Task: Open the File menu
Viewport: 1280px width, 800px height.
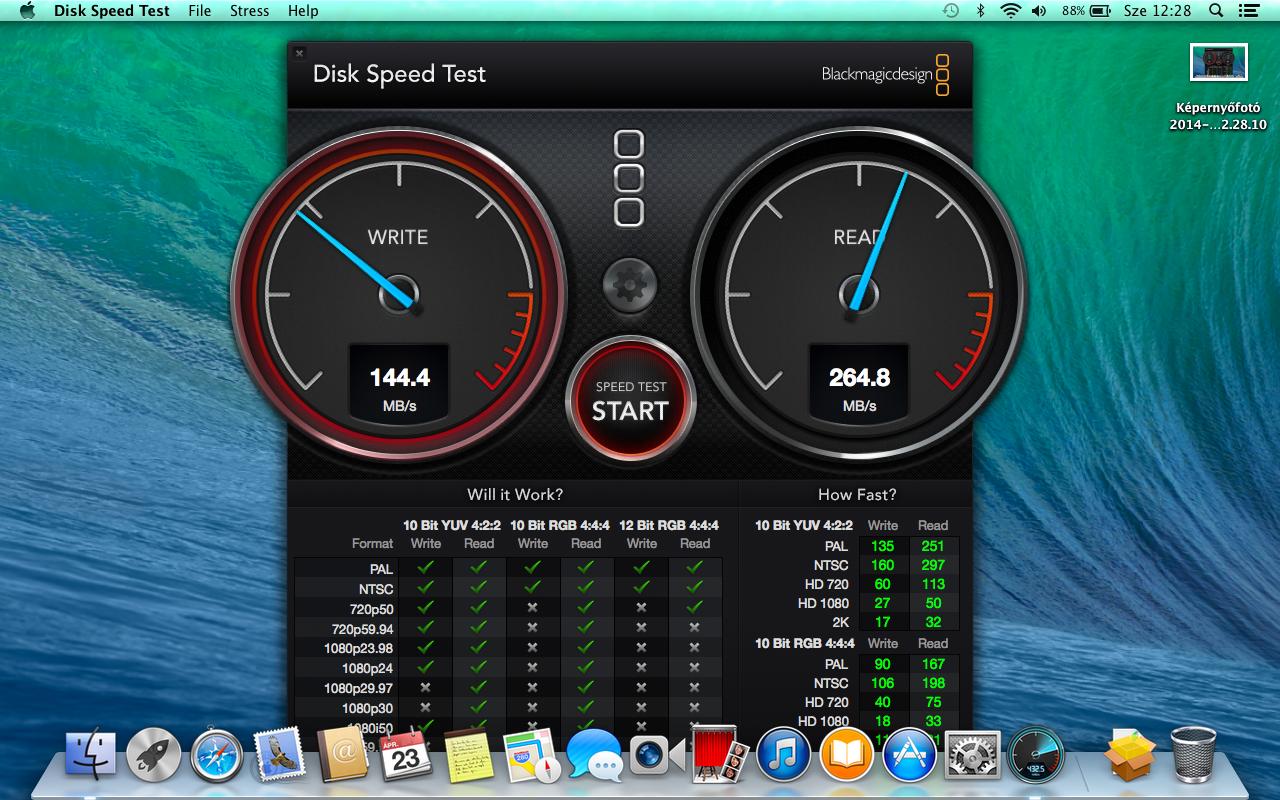Action: coord(200,11)
